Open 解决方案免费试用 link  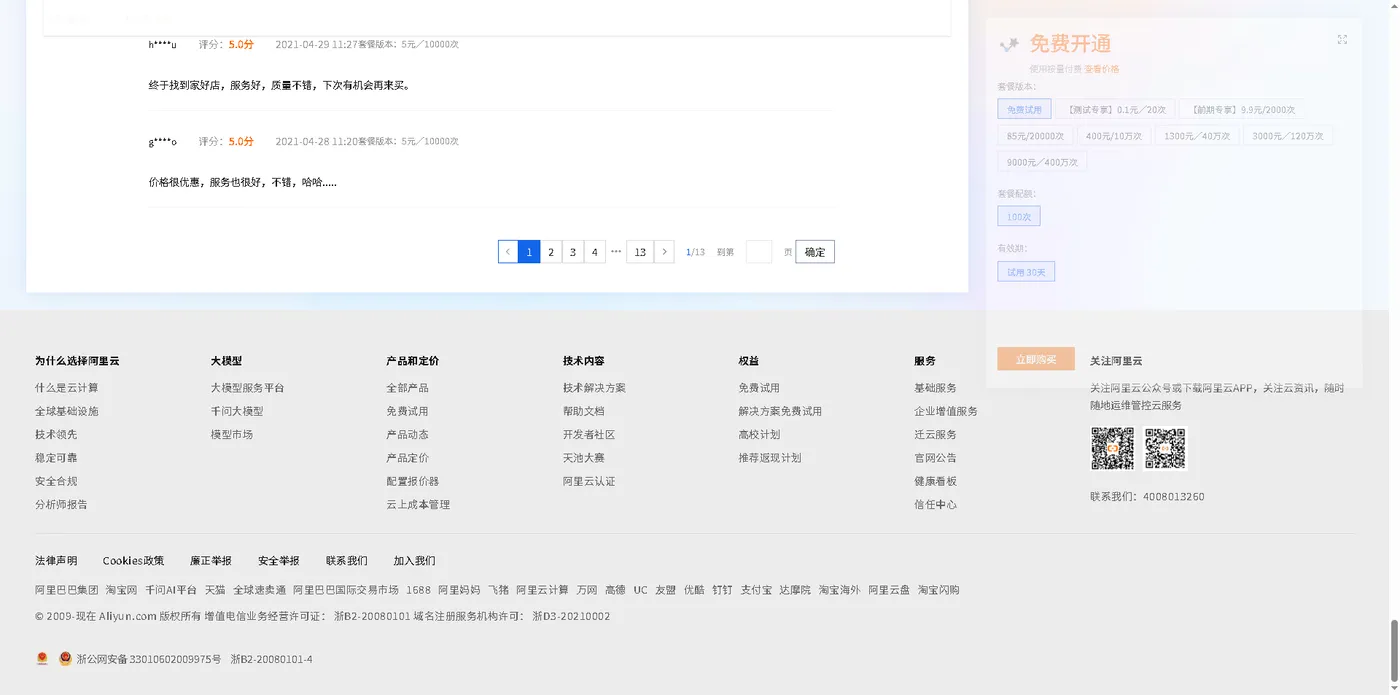pos(780,411)
